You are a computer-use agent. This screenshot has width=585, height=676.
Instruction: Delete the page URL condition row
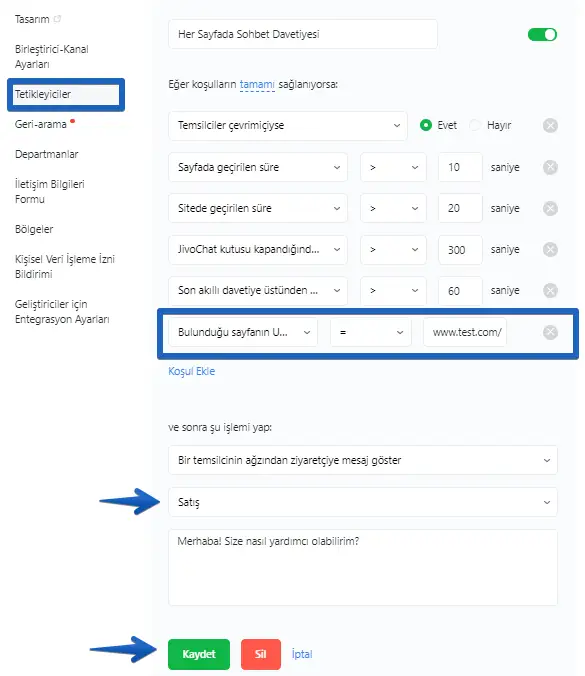550,332
